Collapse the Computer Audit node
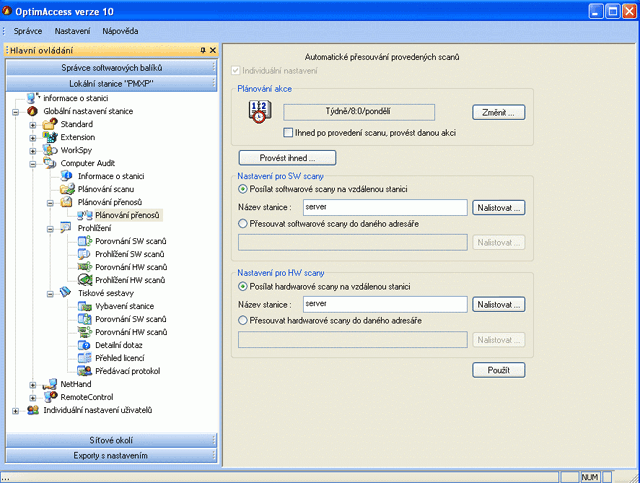The height and width of the screenshot is (483, 640). point(33,164)
